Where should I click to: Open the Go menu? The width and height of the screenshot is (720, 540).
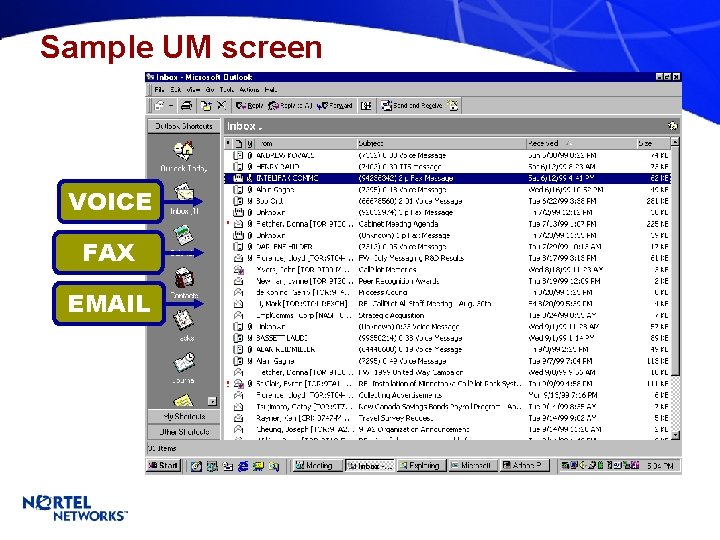tap(210, 90)
